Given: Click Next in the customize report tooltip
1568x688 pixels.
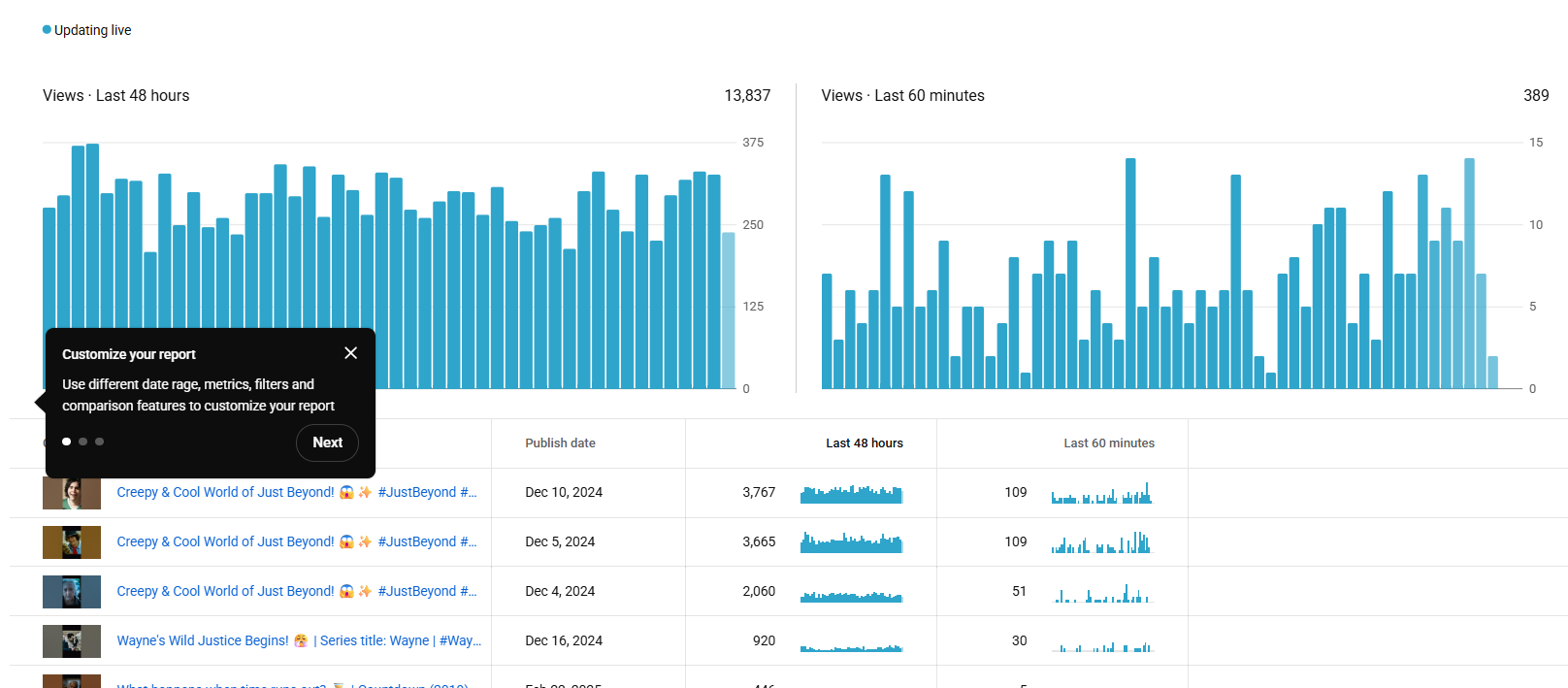Looking at the screenshot, I should coord(327,442).
